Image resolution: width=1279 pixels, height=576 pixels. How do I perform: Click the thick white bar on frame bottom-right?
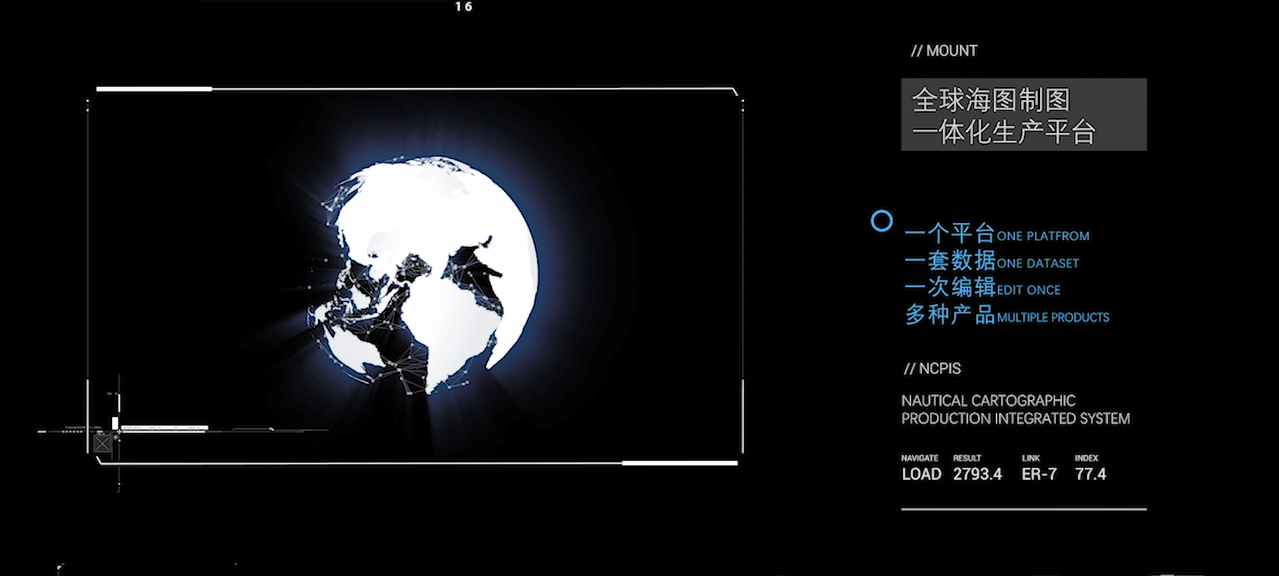click(679, 463)
